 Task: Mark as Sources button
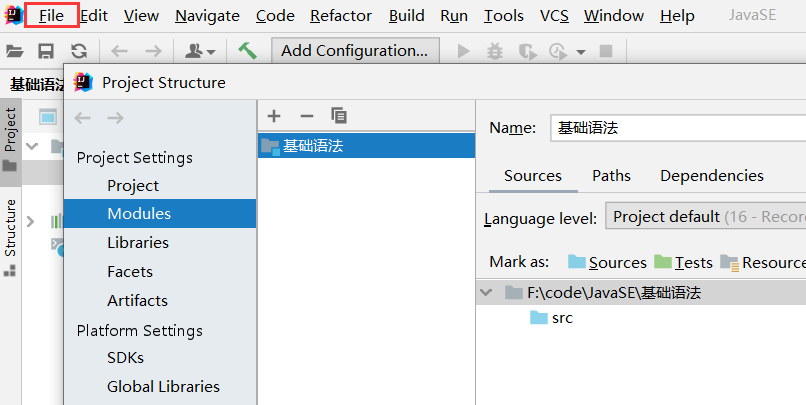[607, 262]
